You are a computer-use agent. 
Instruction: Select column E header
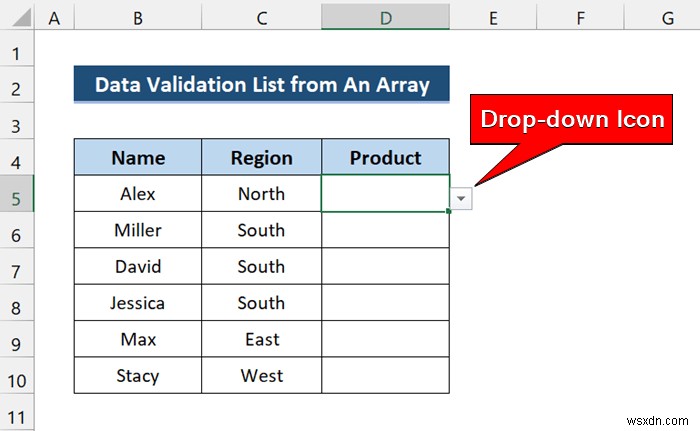coord(493,18)
